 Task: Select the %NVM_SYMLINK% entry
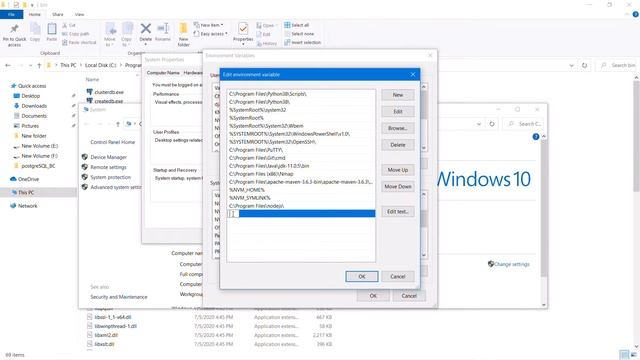[x=301, y=198]
